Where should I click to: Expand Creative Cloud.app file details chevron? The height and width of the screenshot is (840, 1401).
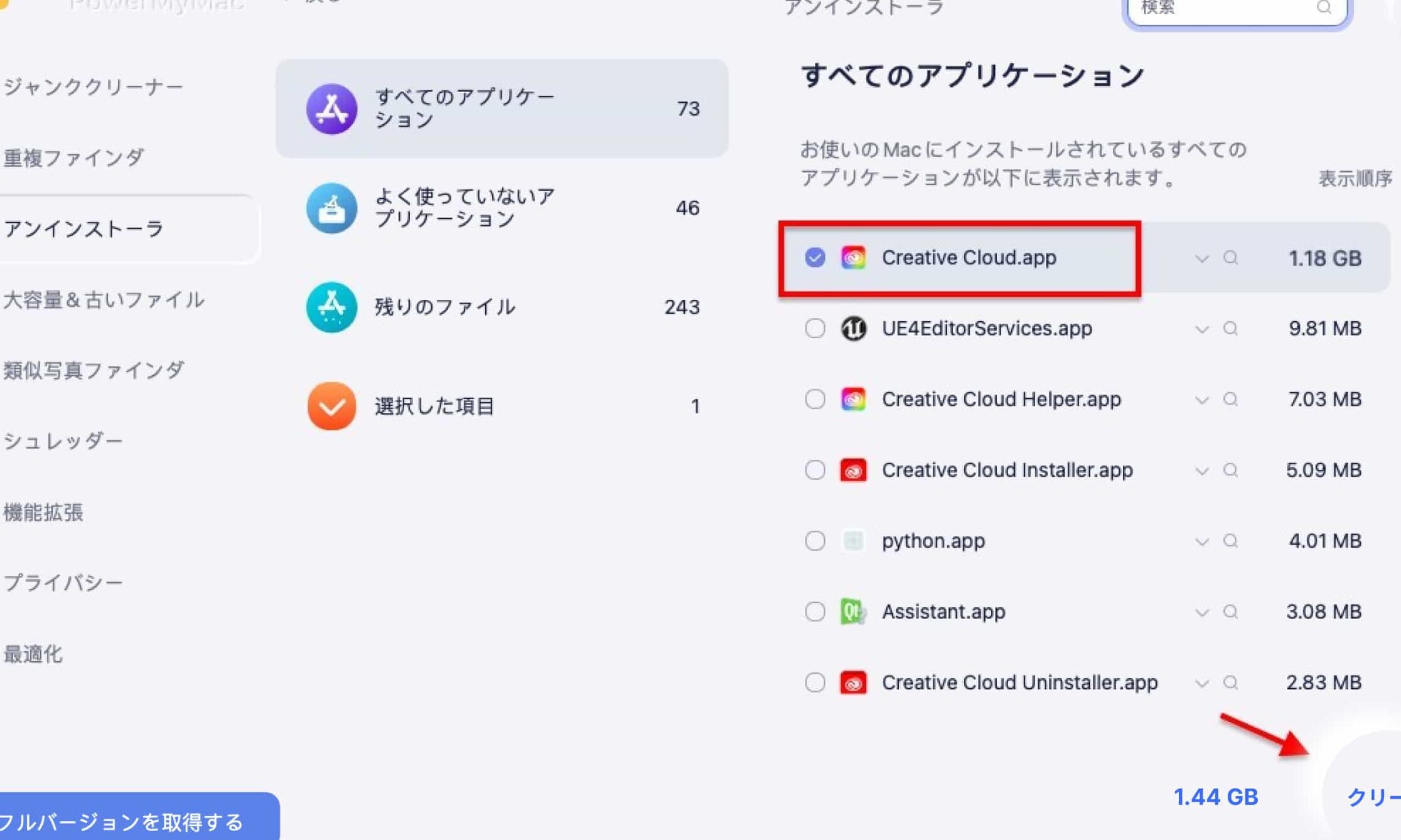(1201, 258)
